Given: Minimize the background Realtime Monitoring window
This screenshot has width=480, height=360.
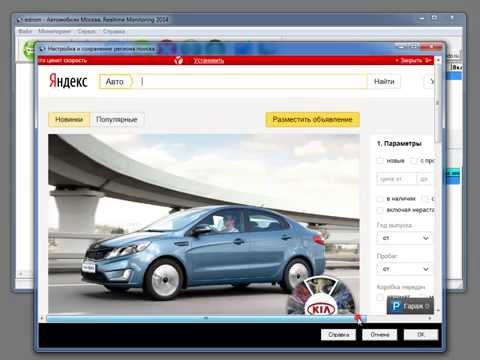Looking at the screenshot, I should click(422, 19).
